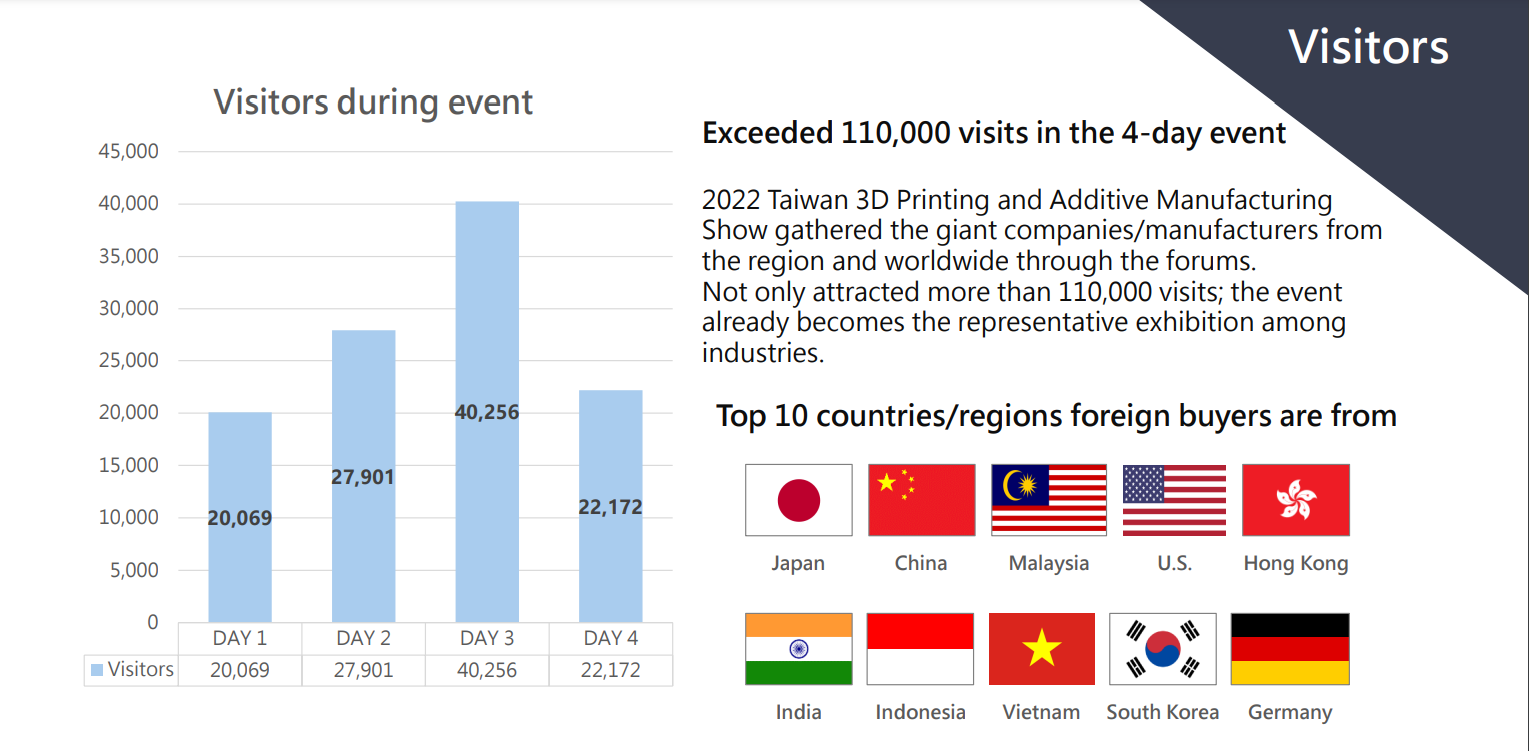Viewport: 1529px width, 751px height.
Task: Click the DAY 2 table header cell
Action: click(363, 638)
